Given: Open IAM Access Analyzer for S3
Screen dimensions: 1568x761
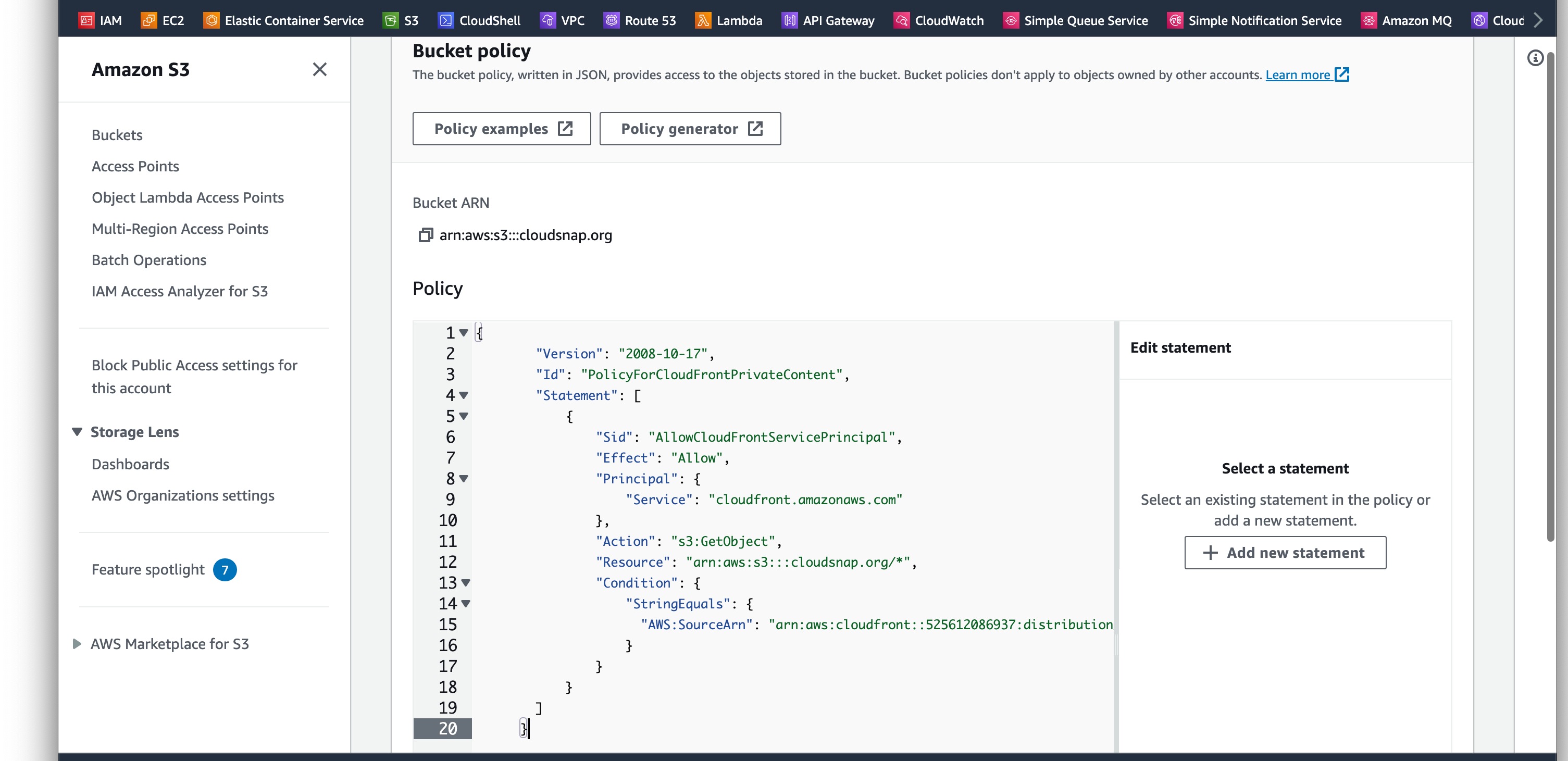Looking at the screenshot, I should [180, 291].
